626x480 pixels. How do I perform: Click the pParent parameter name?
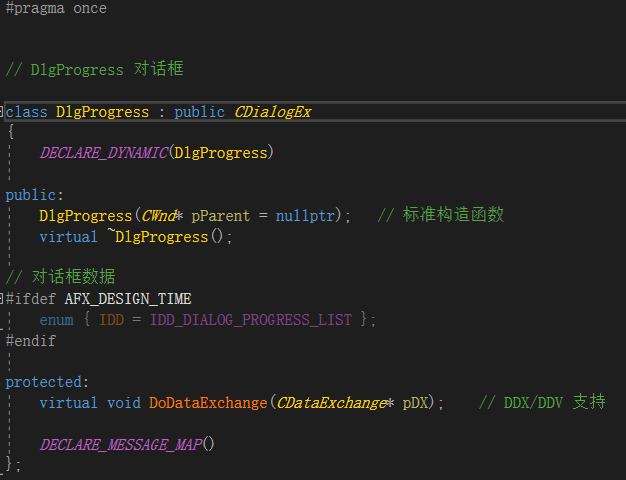(221, 216)
